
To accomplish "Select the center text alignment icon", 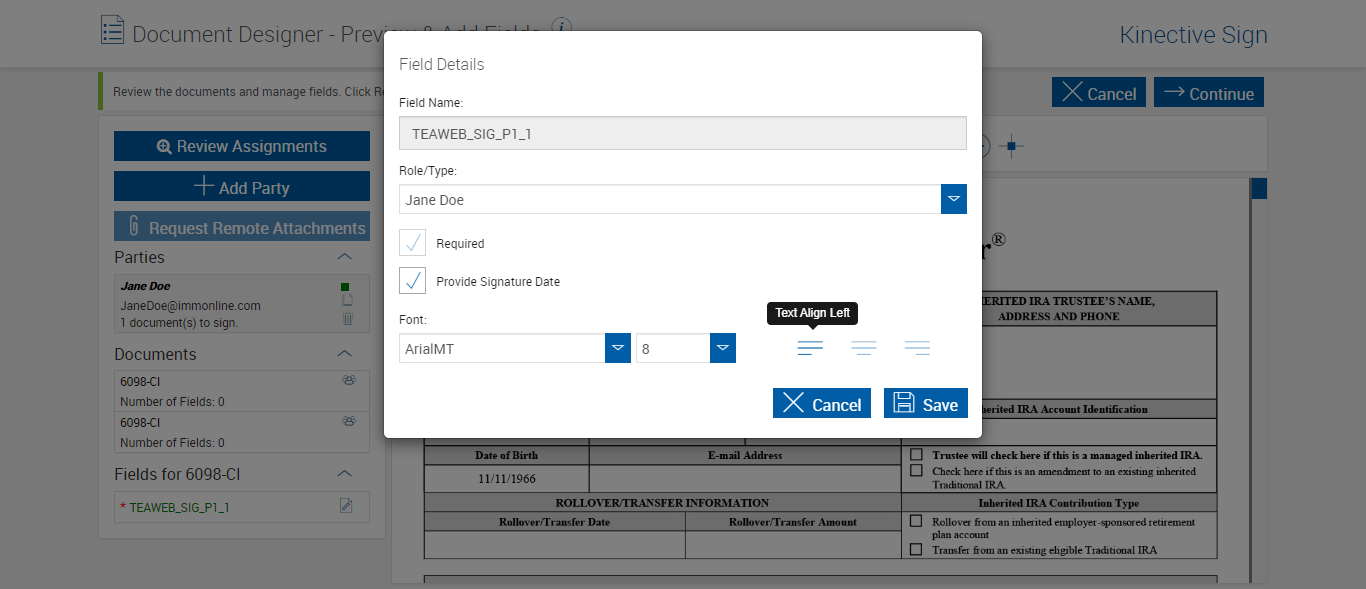I will (864, 348).
